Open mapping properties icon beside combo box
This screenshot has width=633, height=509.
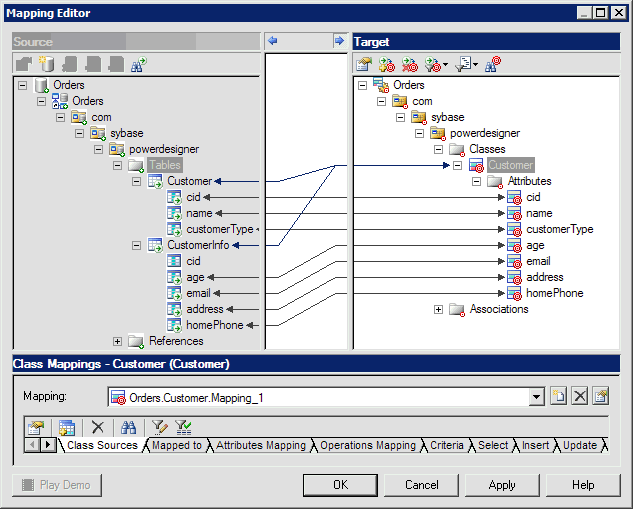(601, 396)
